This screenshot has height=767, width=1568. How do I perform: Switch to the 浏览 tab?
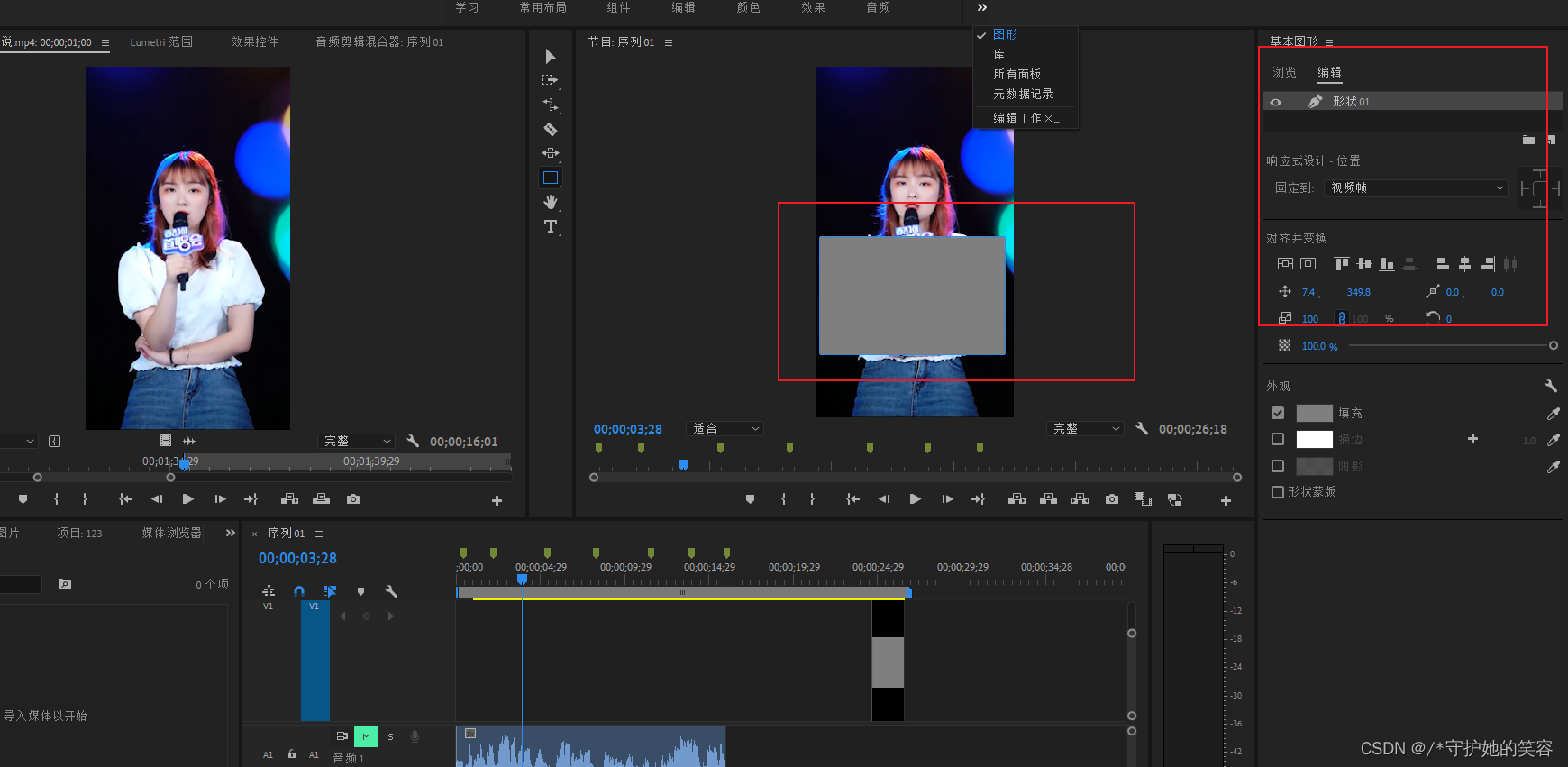click(x=1284, y=72)
